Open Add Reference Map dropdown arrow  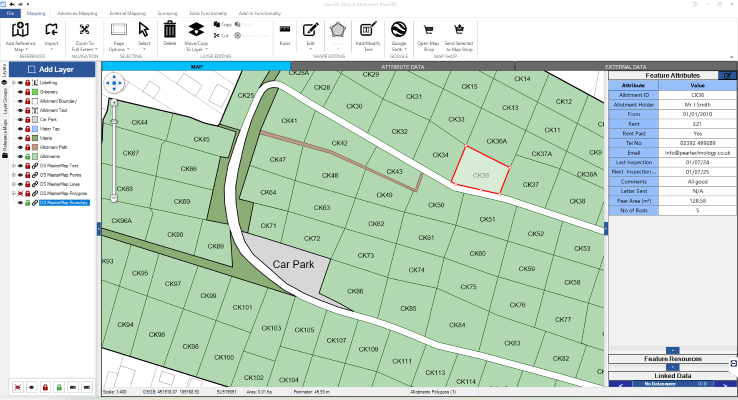coord(27,49)
